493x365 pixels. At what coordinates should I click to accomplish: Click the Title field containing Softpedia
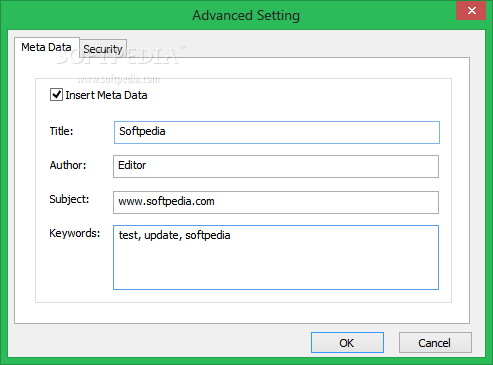pyautogui.click(x=277, y=132)
